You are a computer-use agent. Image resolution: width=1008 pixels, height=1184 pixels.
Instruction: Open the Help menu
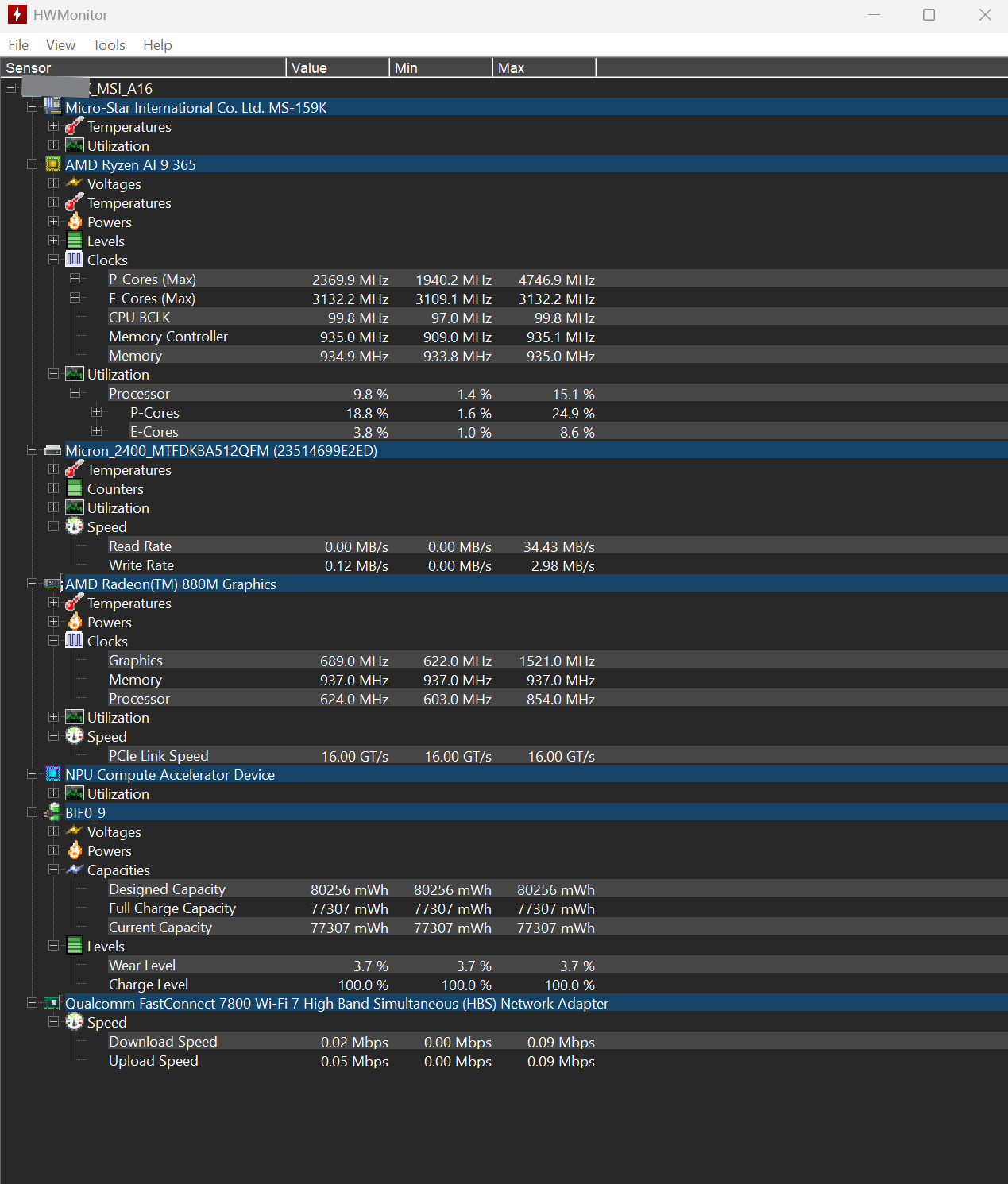tap(157, 45)
